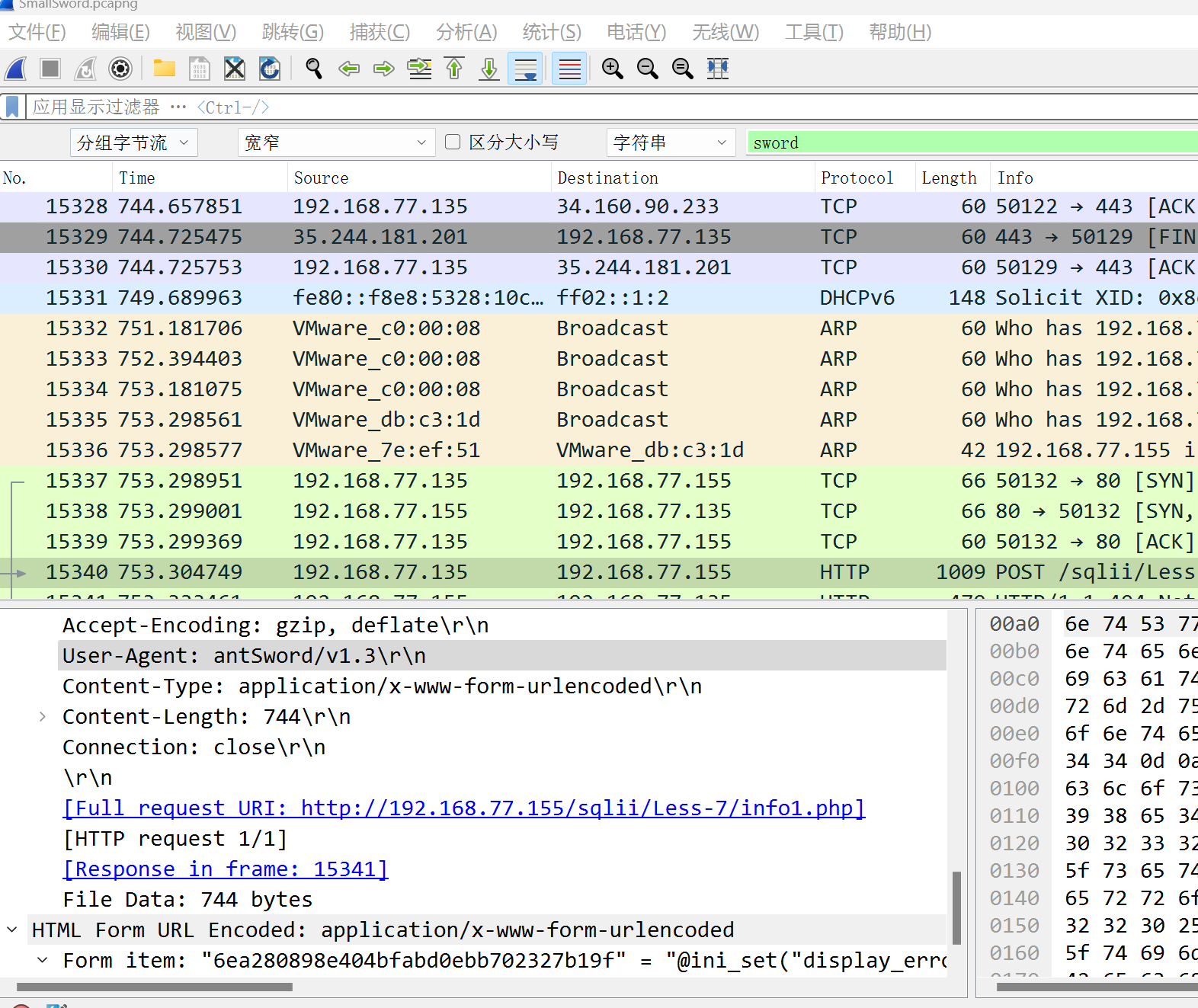The height and width of the screenshot is (1008, 1198).
Task: Reset packet text to normal size
Action: pyautogui.click(x=683, y=69)
